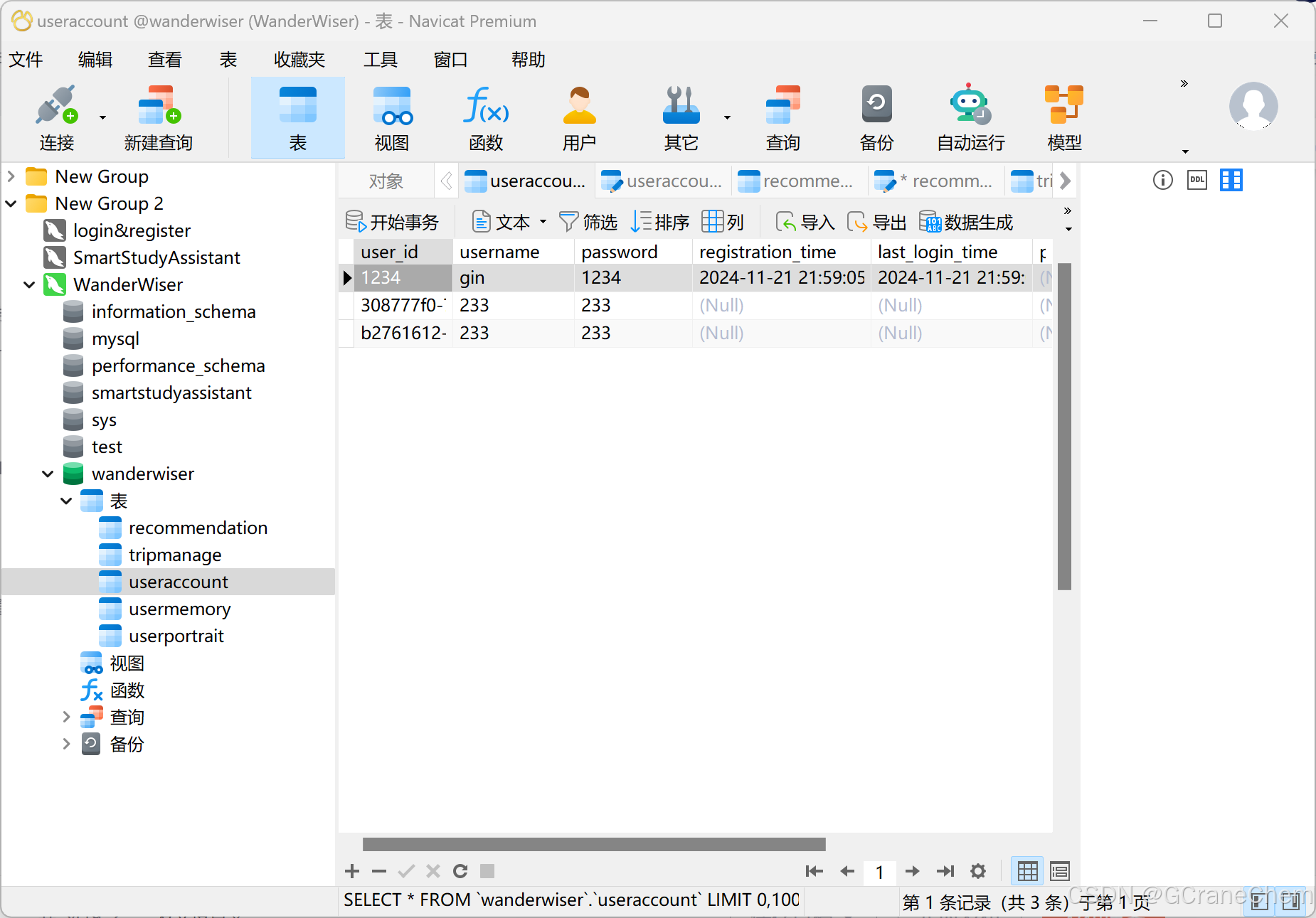This screenshot has height=918, width=1316.
Task: Click the Export (导出) button
Action: [876, 222]
